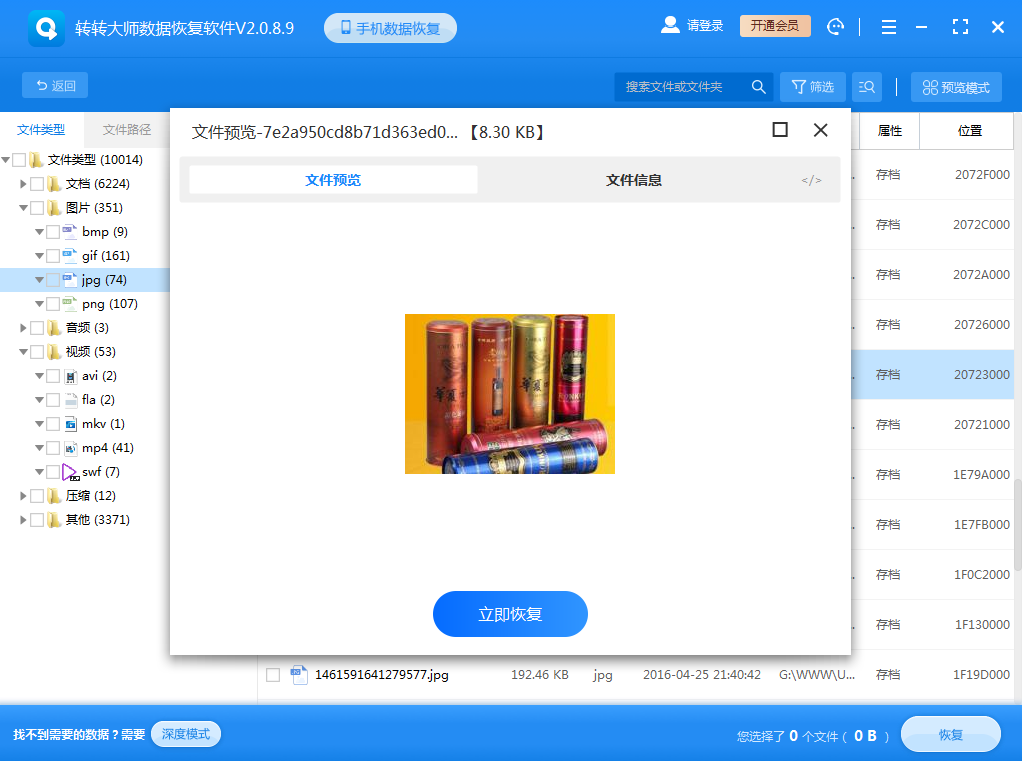Collapse the 图片 (351) folder

[x=22, y=207]
